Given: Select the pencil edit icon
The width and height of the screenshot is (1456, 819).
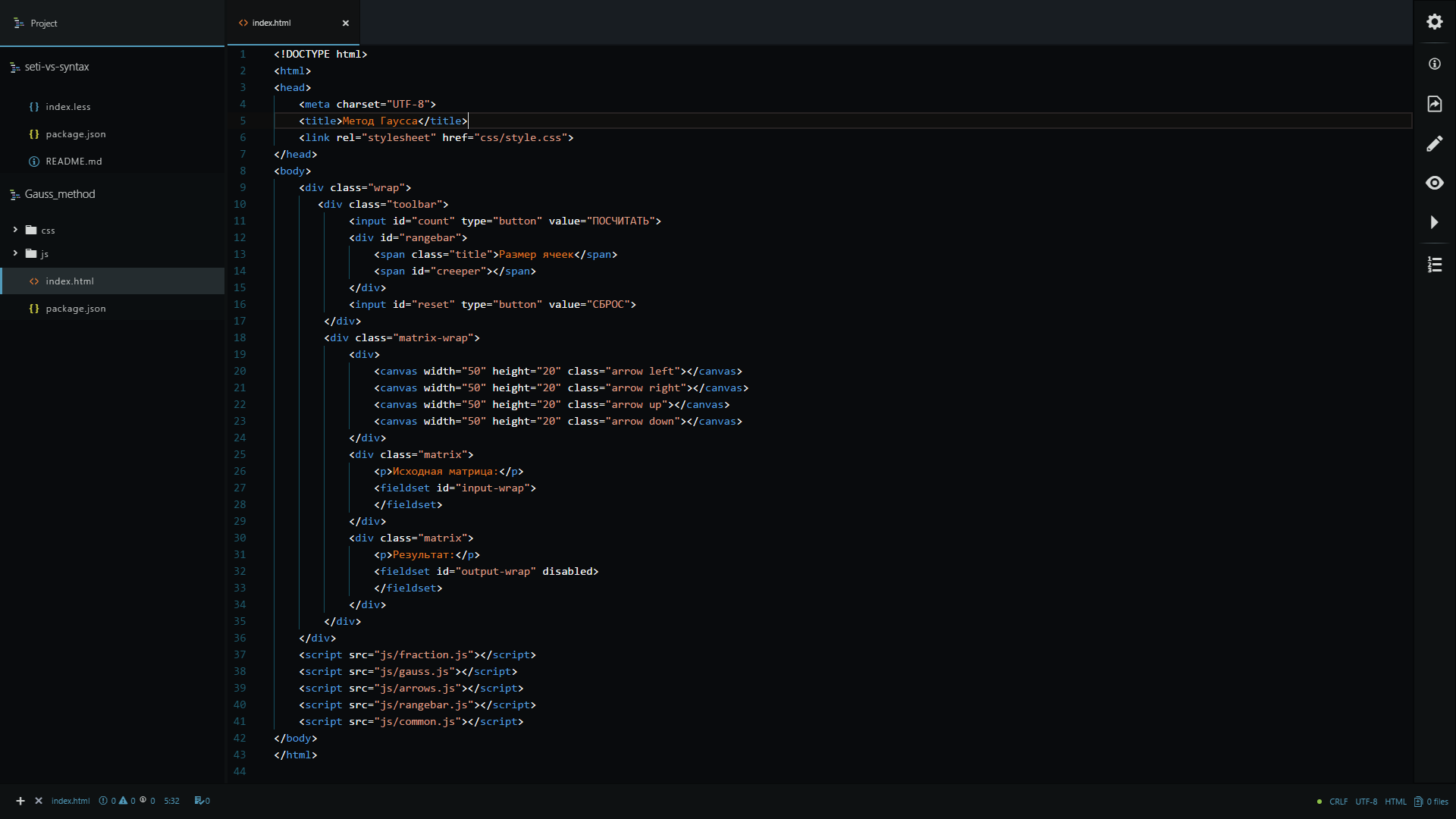Looking at the screenshot, I should pos(1434,143).
